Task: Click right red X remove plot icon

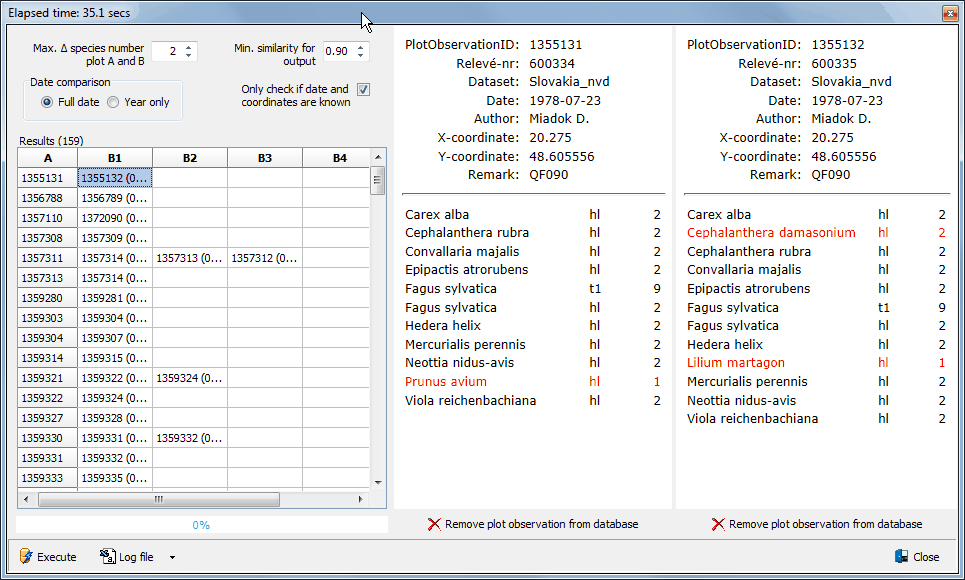Action: coord(718,524)
